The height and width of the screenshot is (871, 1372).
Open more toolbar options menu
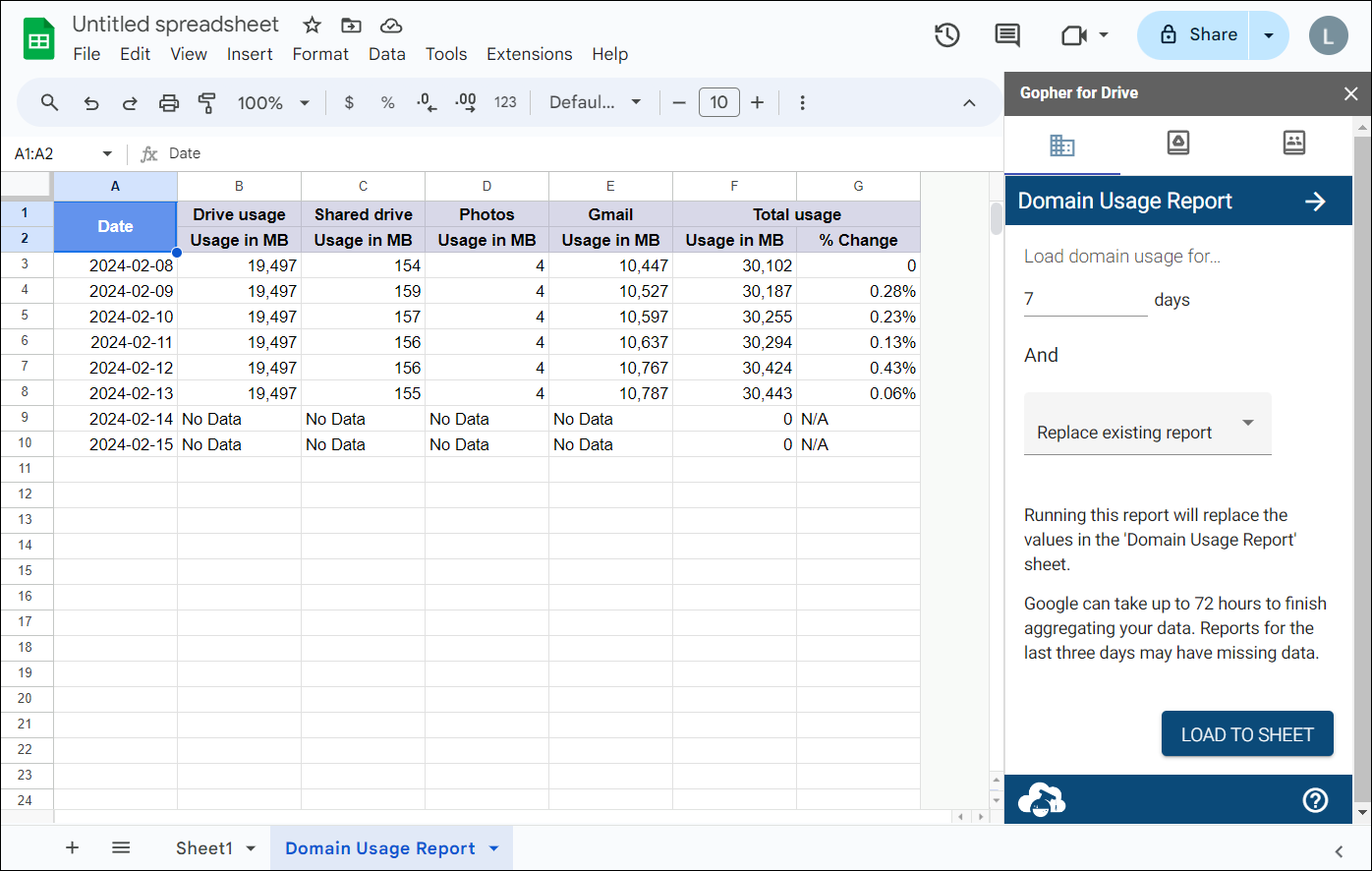(x=803, y=102)
